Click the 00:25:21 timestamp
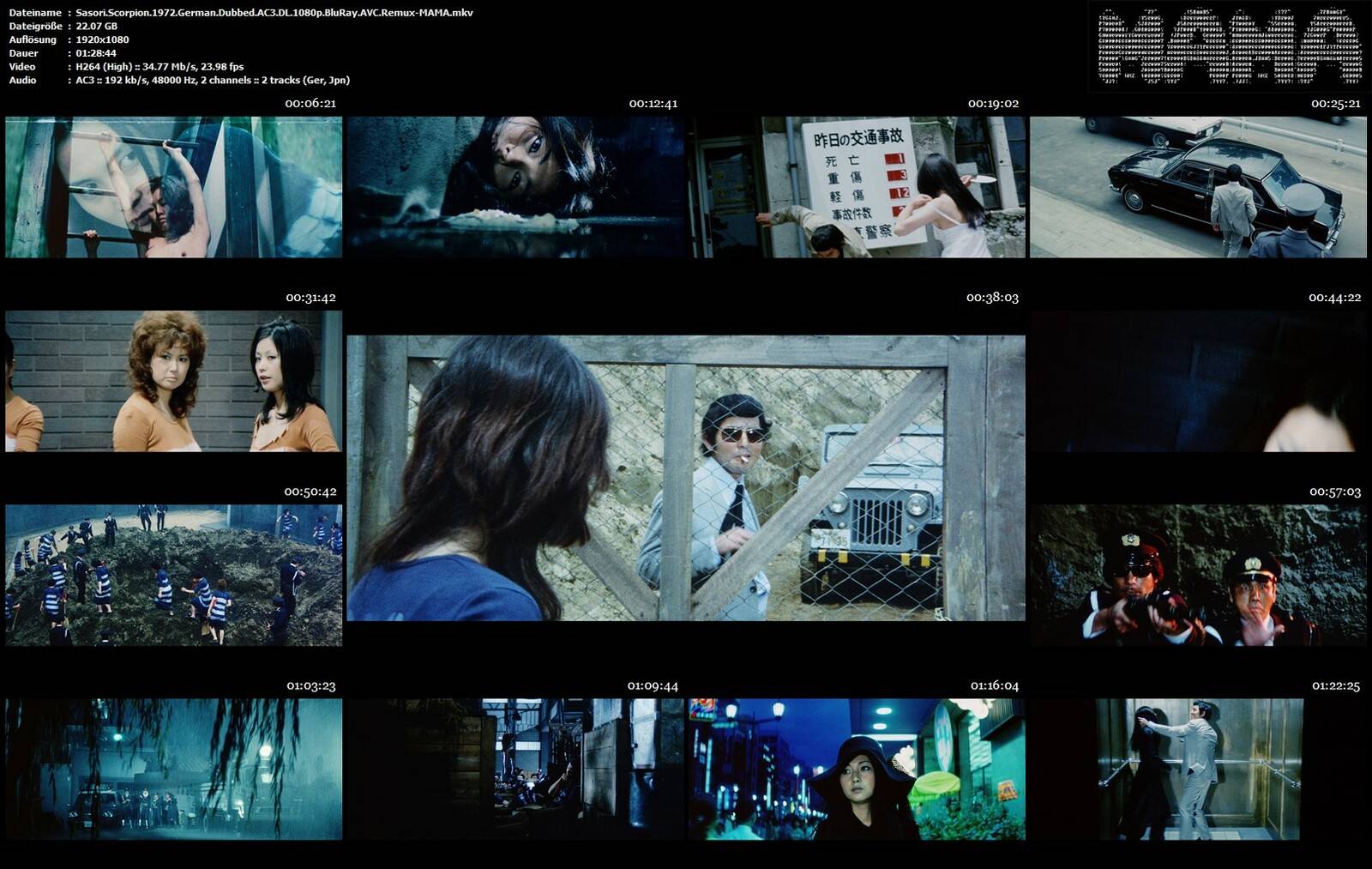 point(1336,104)
